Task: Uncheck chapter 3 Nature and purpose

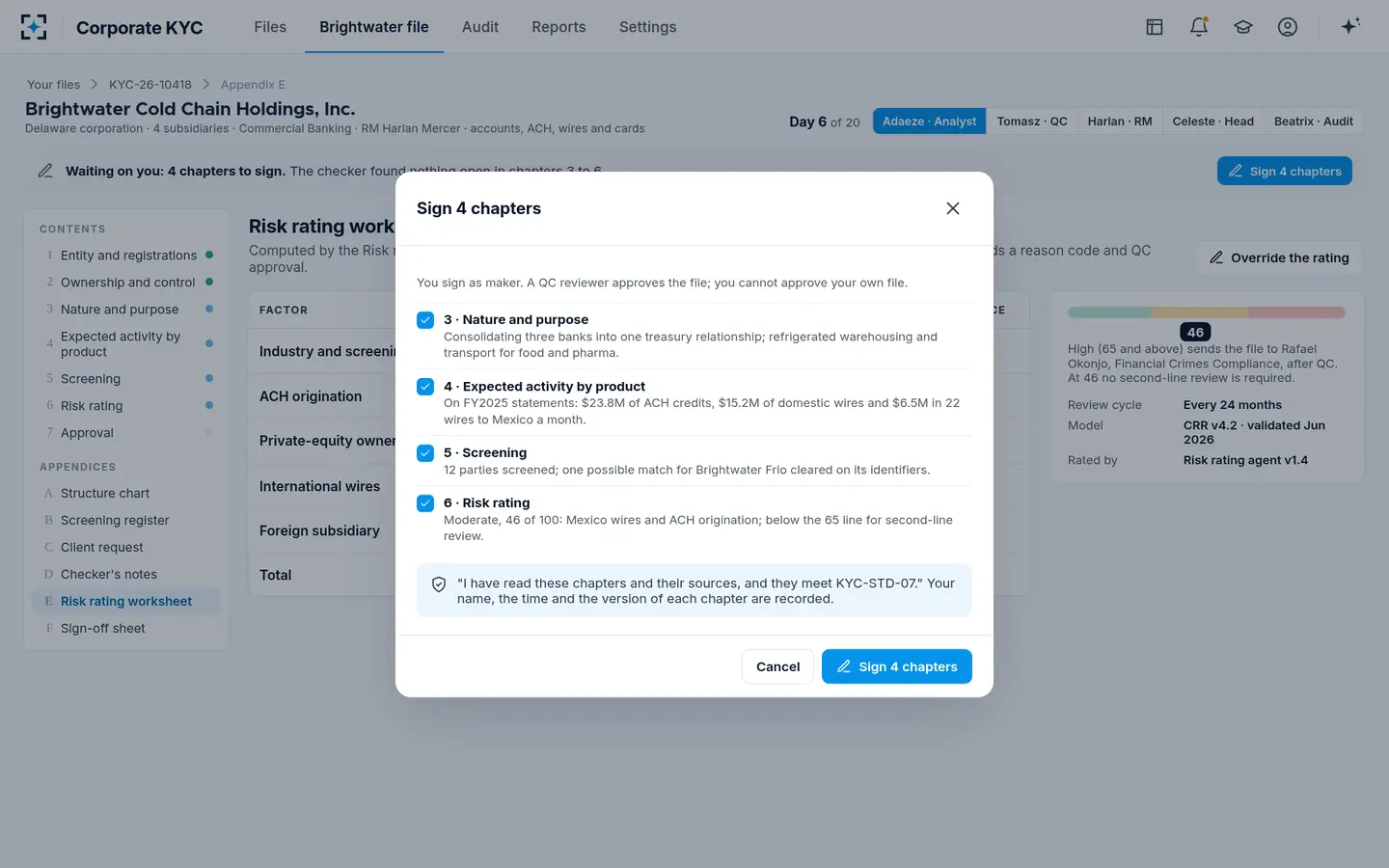Action: [x=425, y=320]
